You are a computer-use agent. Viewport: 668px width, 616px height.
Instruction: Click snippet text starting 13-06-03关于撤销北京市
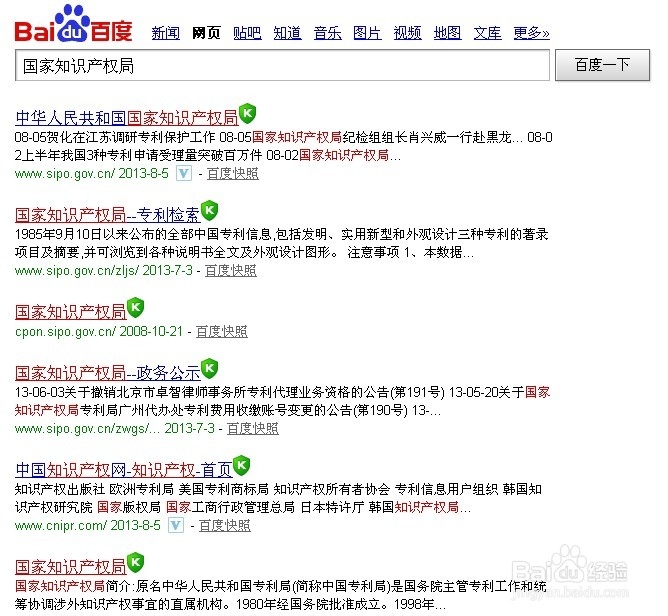pos(282,401)
